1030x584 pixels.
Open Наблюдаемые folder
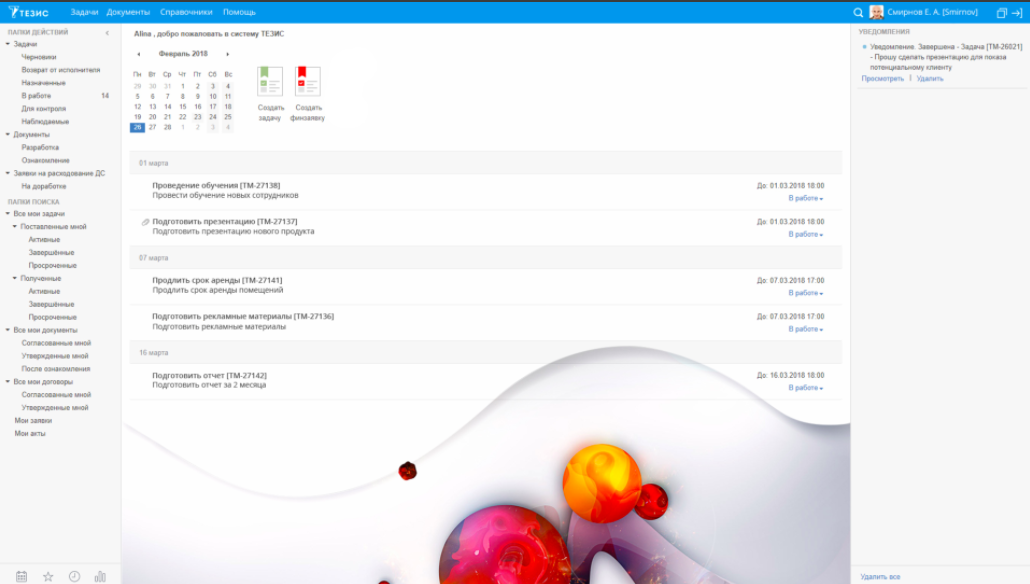coord(45,122)
